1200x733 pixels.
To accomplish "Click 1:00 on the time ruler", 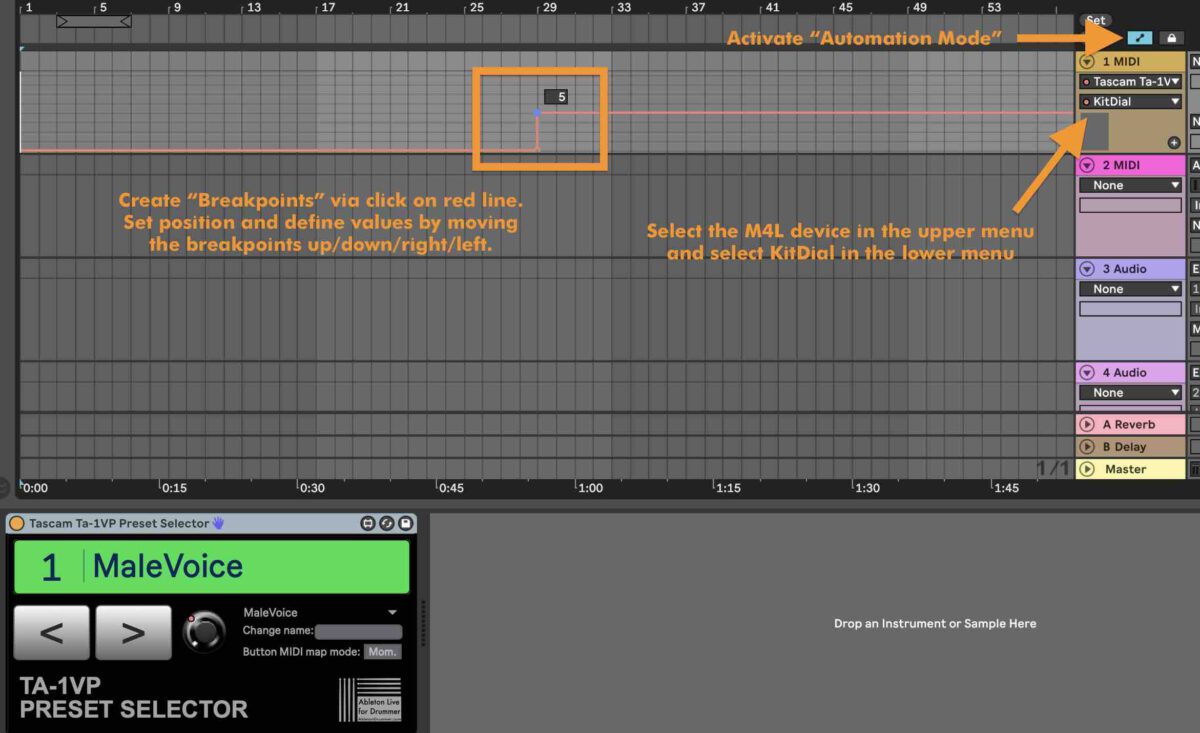I will tap(590, 488).
